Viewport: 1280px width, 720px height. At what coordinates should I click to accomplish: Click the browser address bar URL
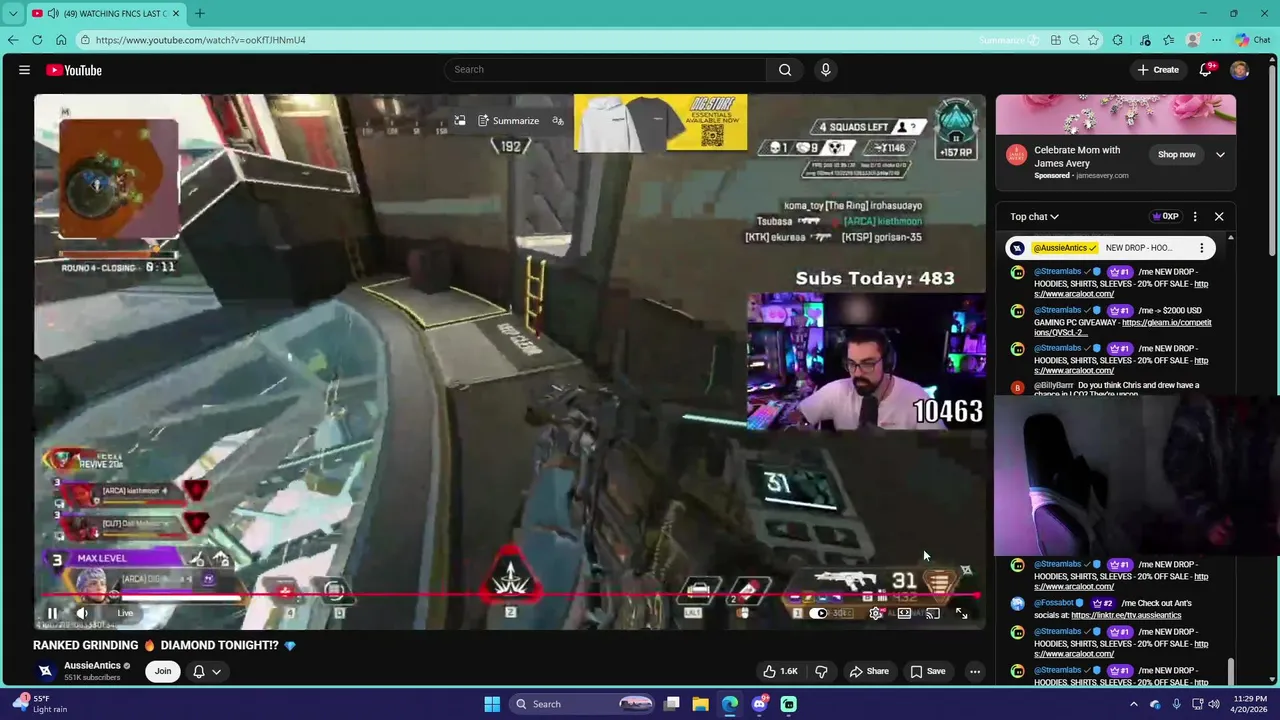coord(200,40)
